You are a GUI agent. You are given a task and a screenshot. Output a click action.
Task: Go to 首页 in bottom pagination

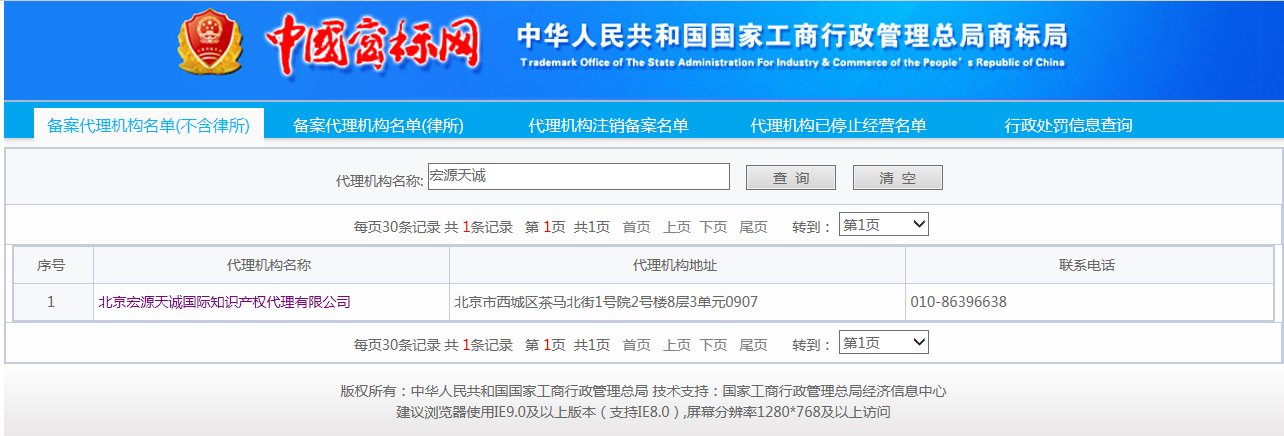pos(636,345)
